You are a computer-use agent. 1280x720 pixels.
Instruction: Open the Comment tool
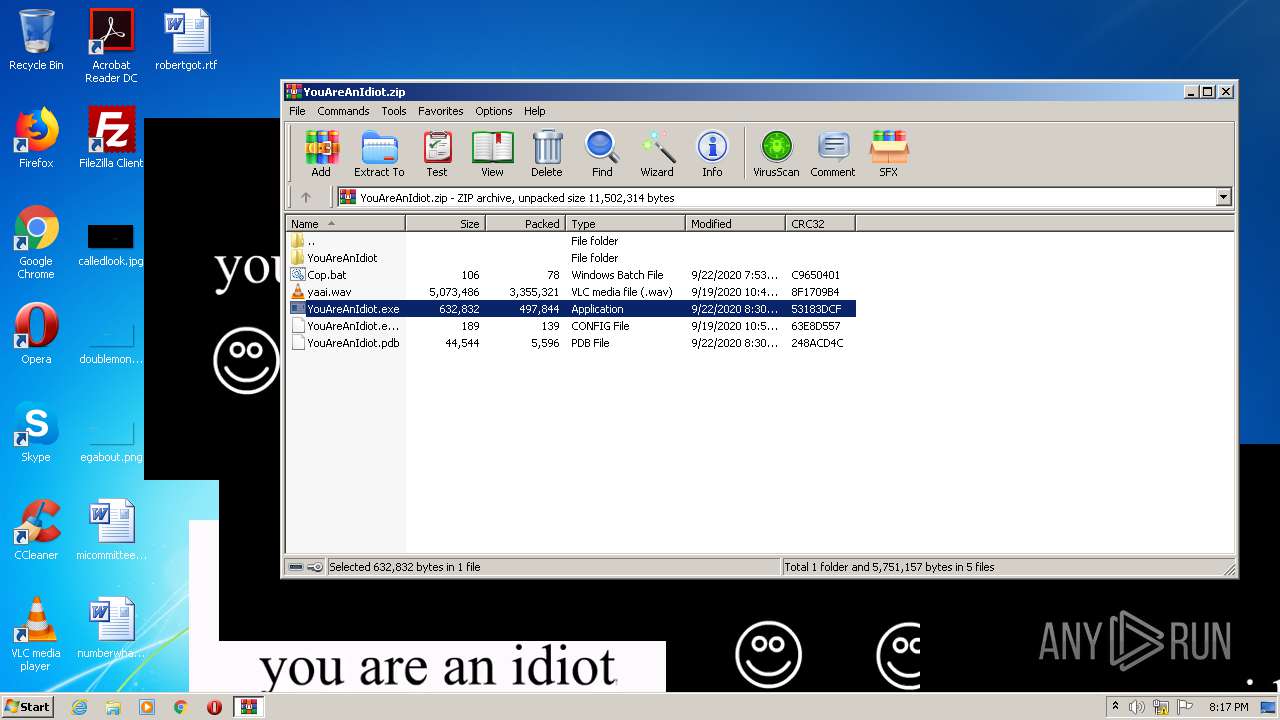pos(833,154)
